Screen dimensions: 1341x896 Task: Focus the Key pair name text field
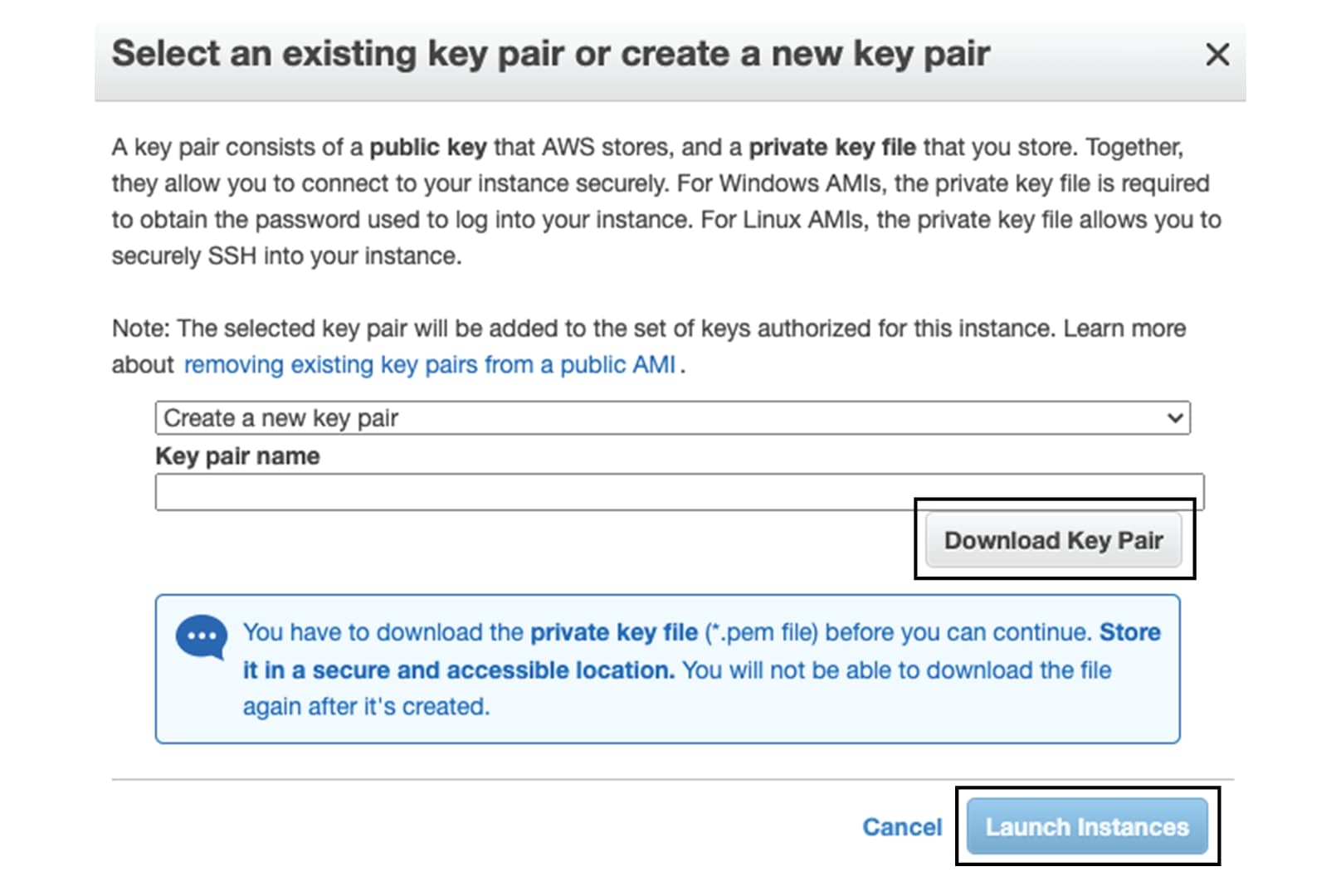pyautogui.click(x=679, y=492)
